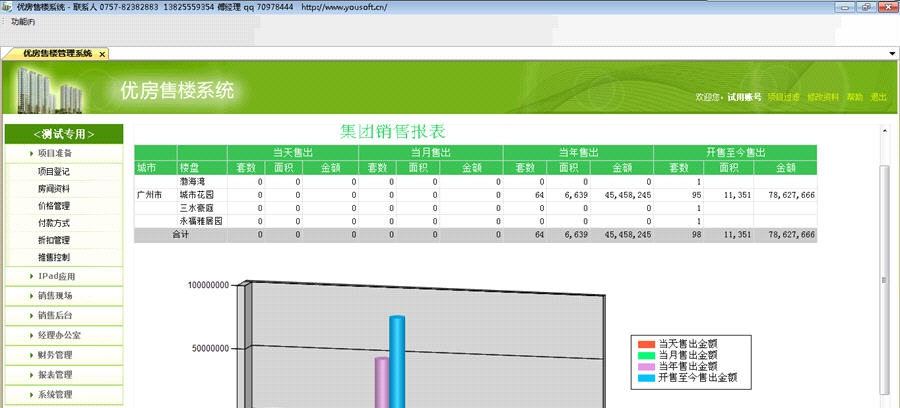This screenshot has width=900, height=408.
Task: Open the tab list dropdown arrow
Action: pyautogui.click(x=893, y=53)
